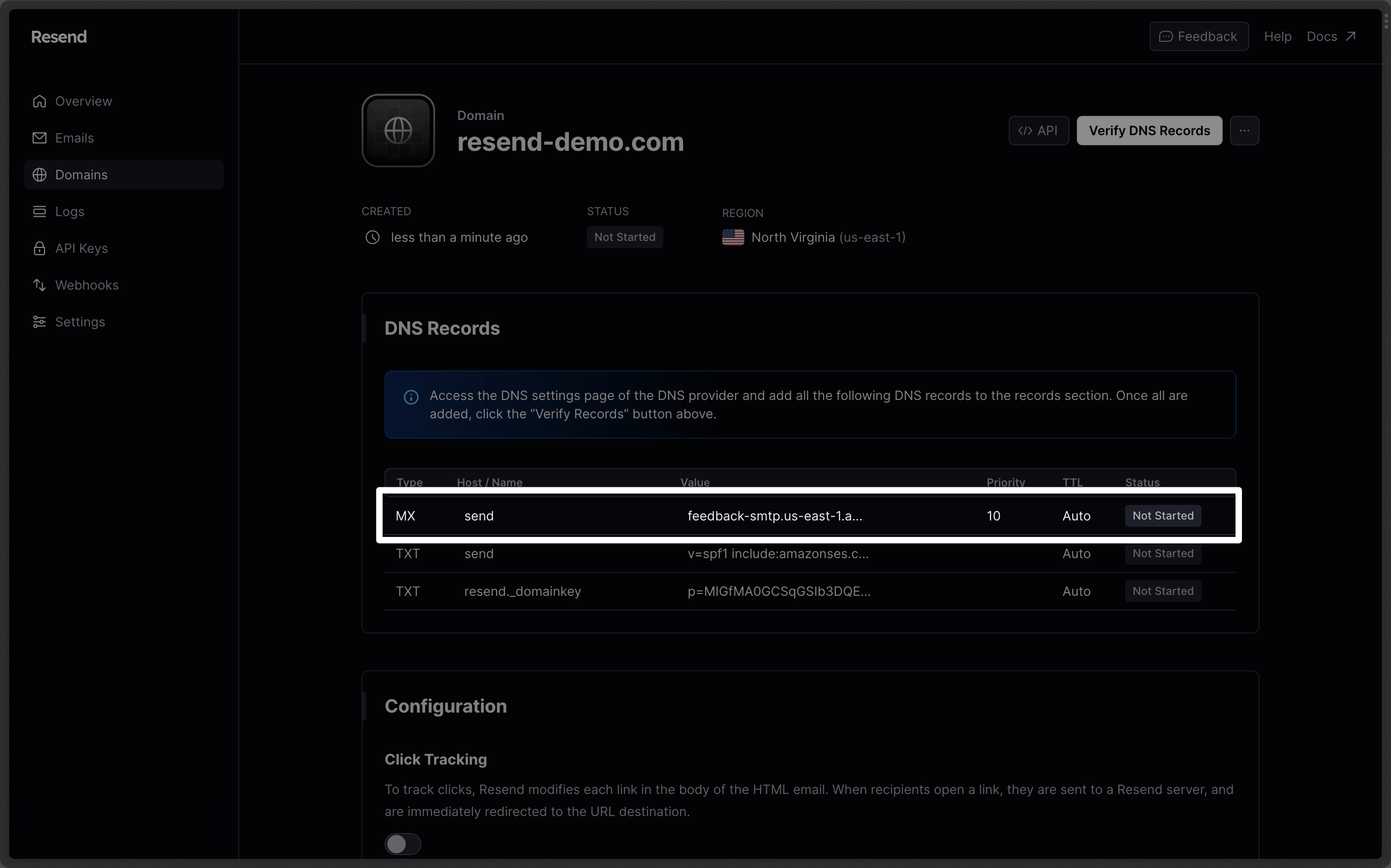Image resolution: width=1391 pixels, height=868 pixels.
Task: Click the domain Not Started status badge
Action: (x=624, y=237)
